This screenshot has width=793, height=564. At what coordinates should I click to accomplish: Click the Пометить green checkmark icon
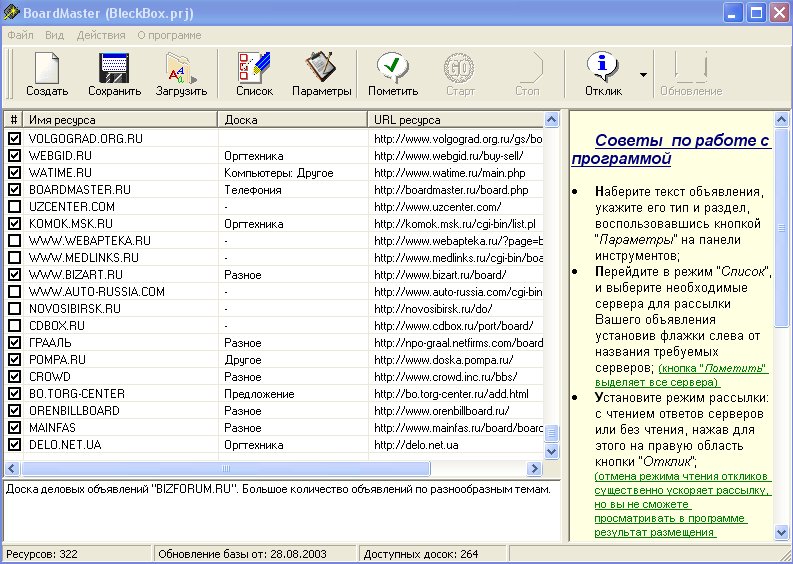[x=393, y=67]
